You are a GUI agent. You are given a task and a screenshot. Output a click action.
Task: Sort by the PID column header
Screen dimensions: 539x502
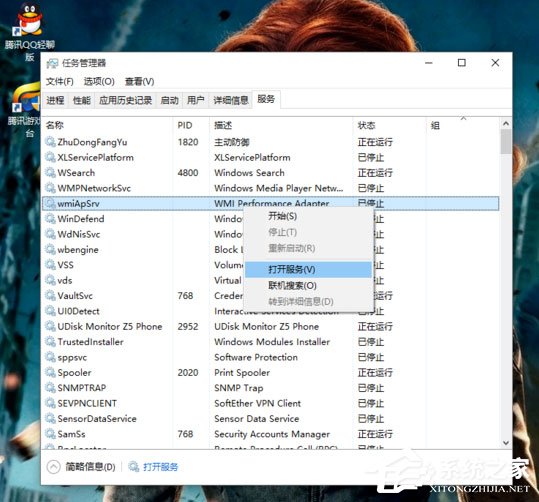pyautogui.click(x=191, y=125)
